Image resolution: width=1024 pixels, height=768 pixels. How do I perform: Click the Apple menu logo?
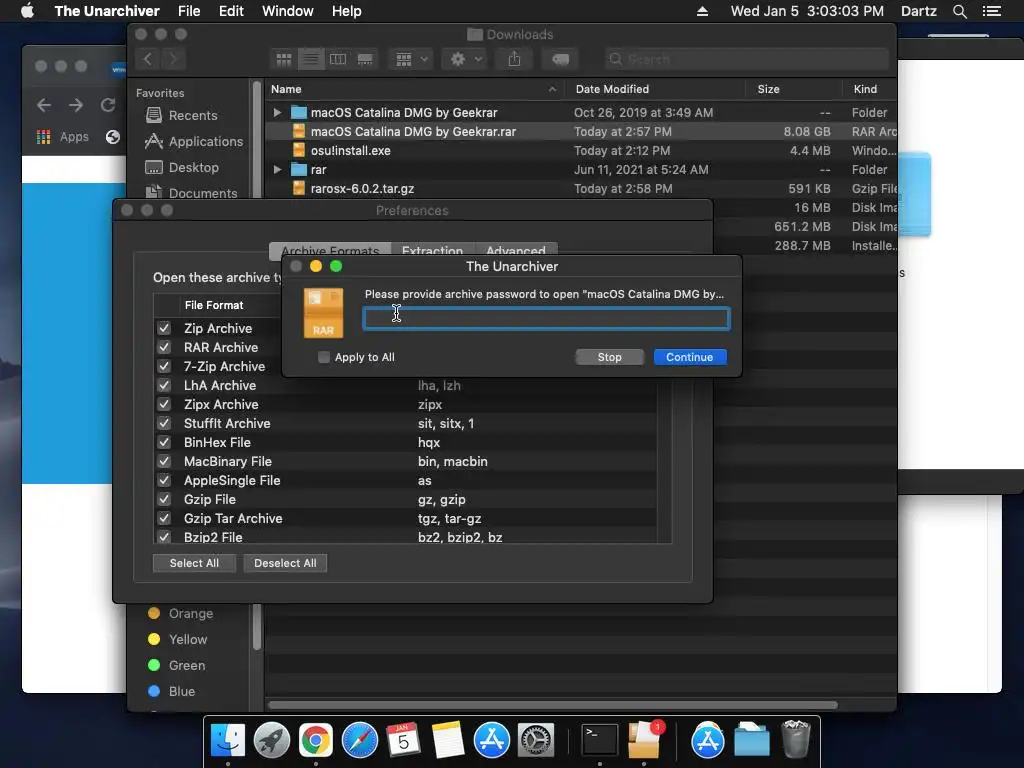(x=27, y=11)
